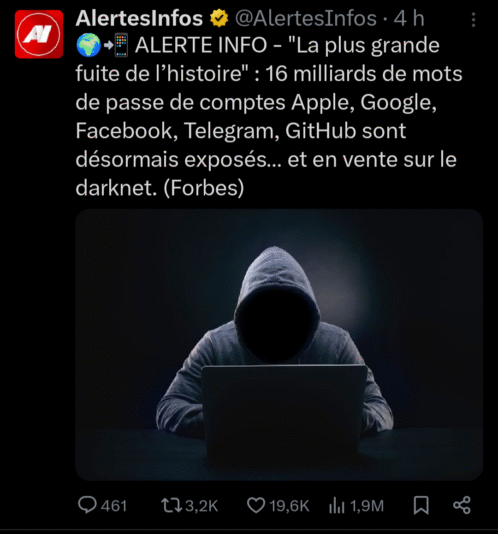The width and height of the screenshot is (498, 534).
Task: Open the three-dot more options menu
Action: 473,20
